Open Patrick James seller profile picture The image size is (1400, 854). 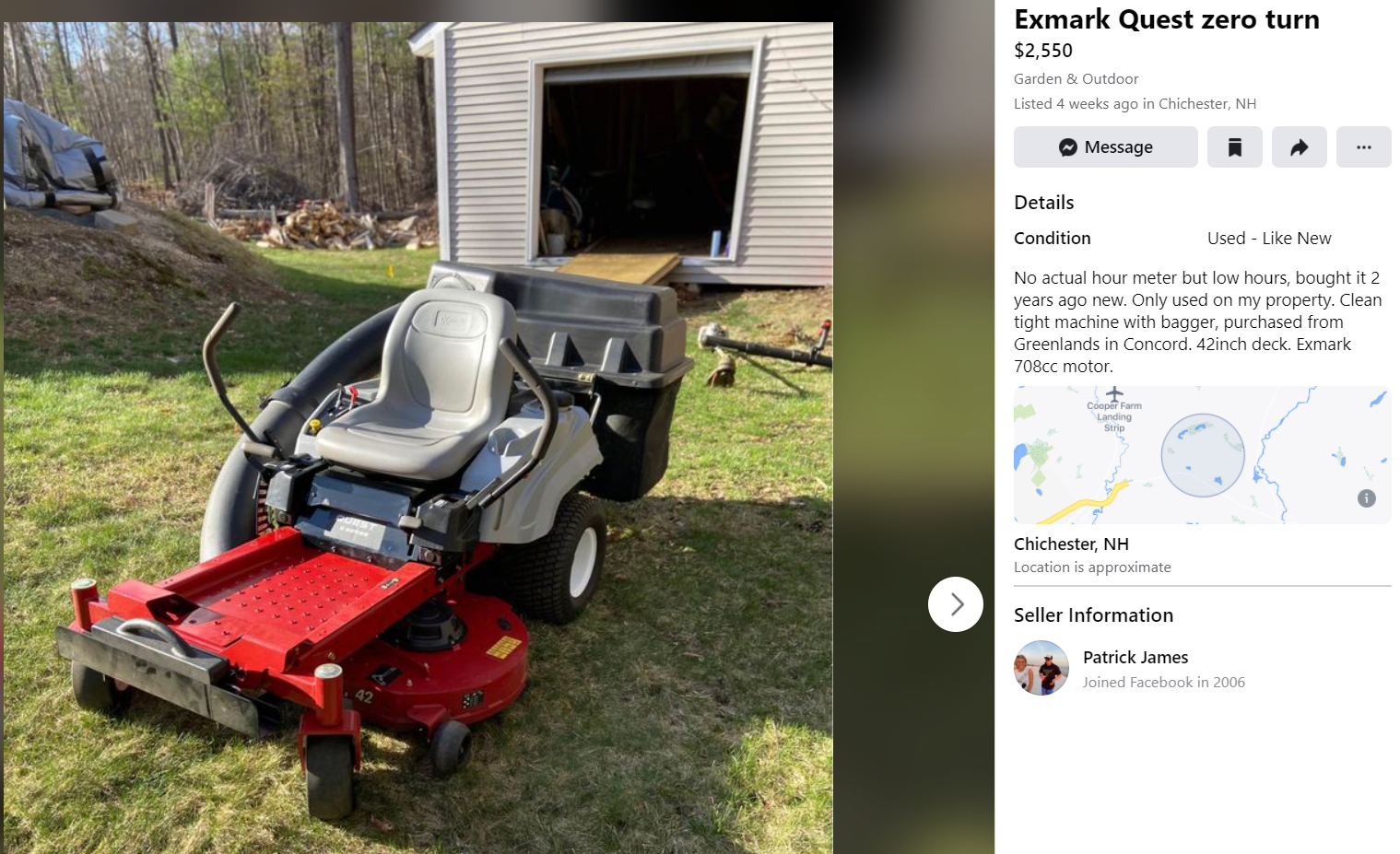click(x=1041, y=668)
